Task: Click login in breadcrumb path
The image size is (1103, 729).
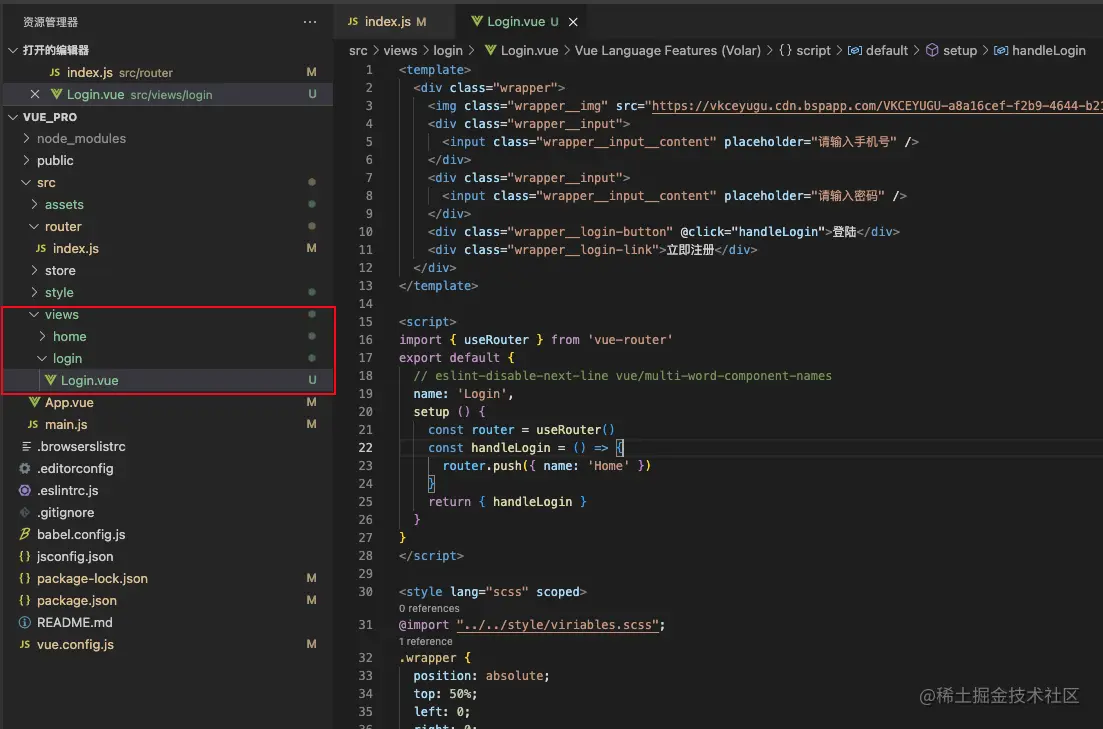Action: [x=448, y=51]
